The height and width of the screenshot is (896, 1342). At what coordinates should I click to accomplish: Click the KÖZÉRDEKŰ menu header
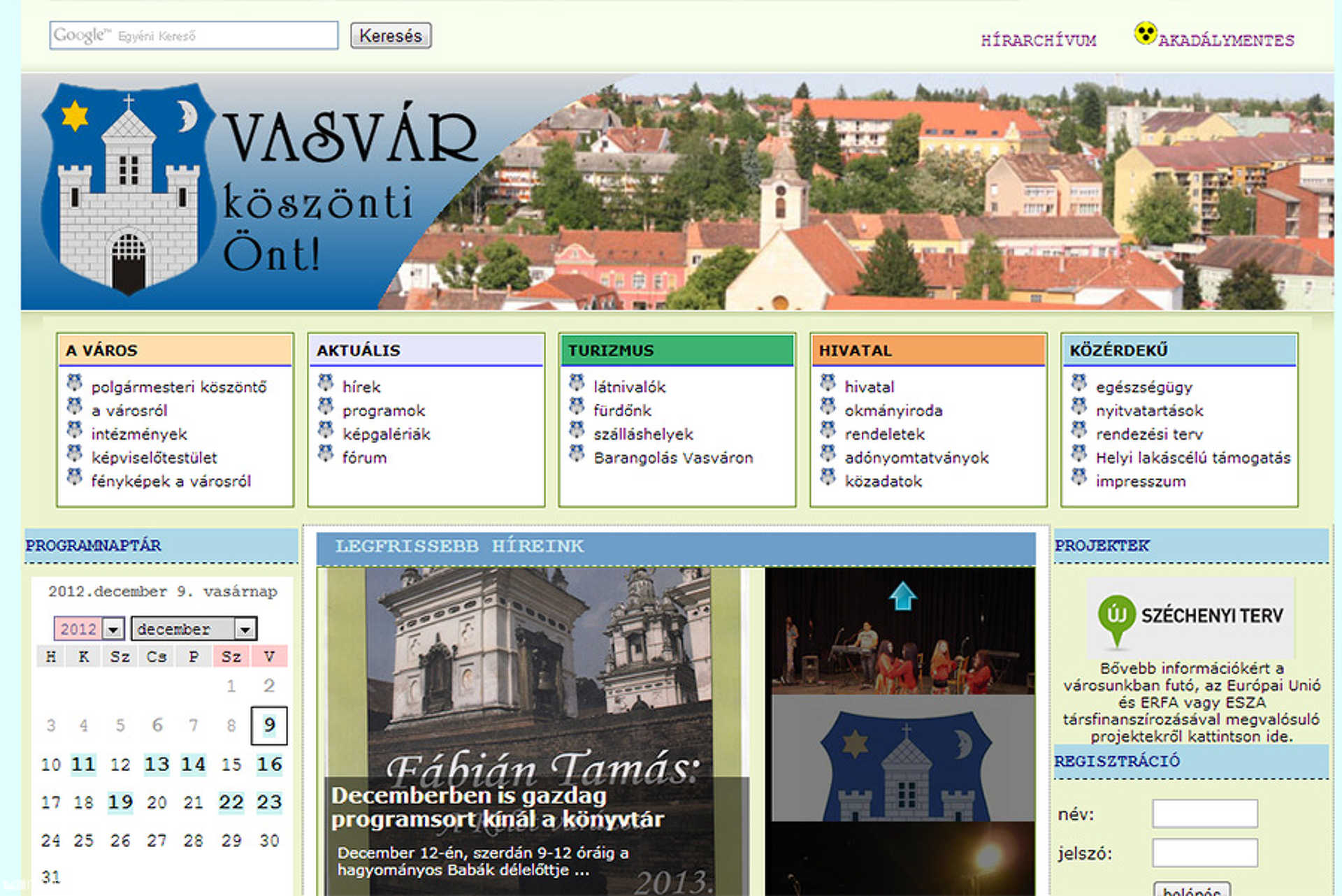(x=1179, y=350)
